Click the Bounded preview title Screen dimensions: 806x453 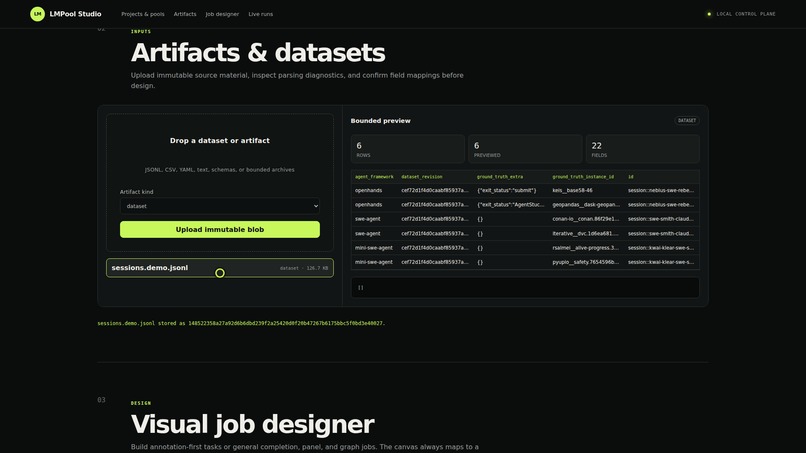coord(380,121)
